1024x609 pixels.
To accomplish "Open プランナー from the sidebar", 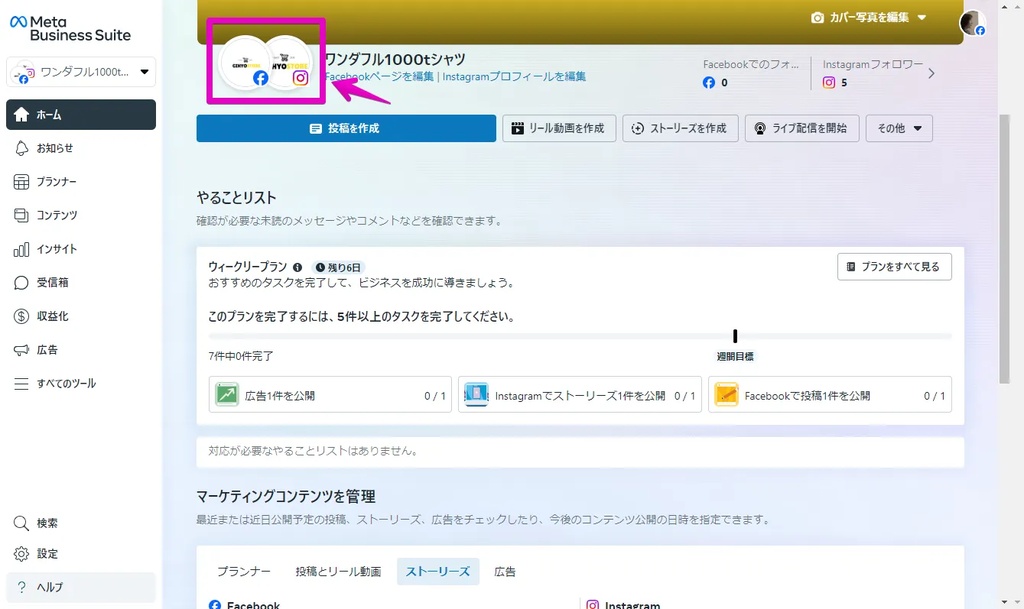I will (x=81, y=182).
